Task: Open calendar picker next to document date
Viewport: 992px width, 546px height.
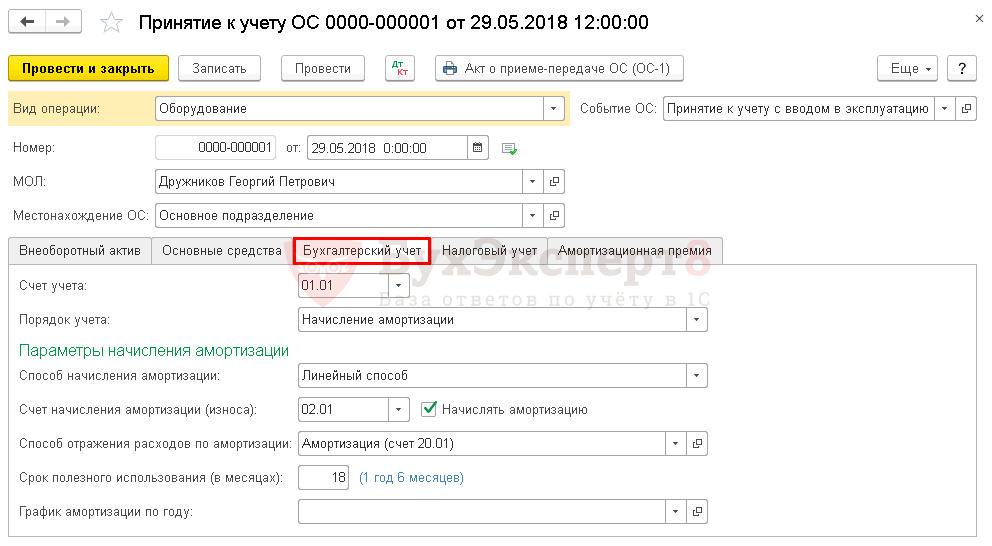Action: [x=479, y=148]
